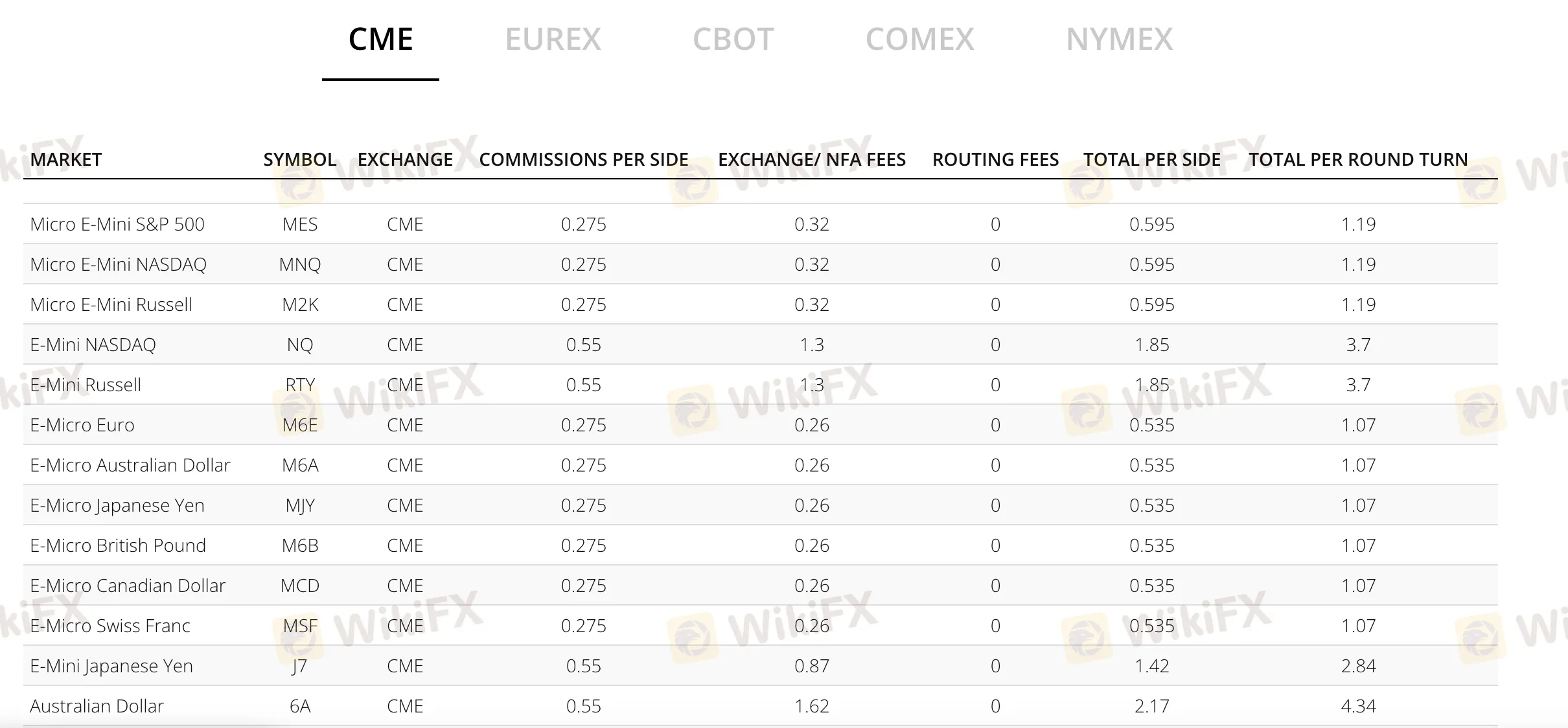The image size is (1568, 728).
Task: Click E-Micro Australian Dollar market name
Action: coord(130,465)
